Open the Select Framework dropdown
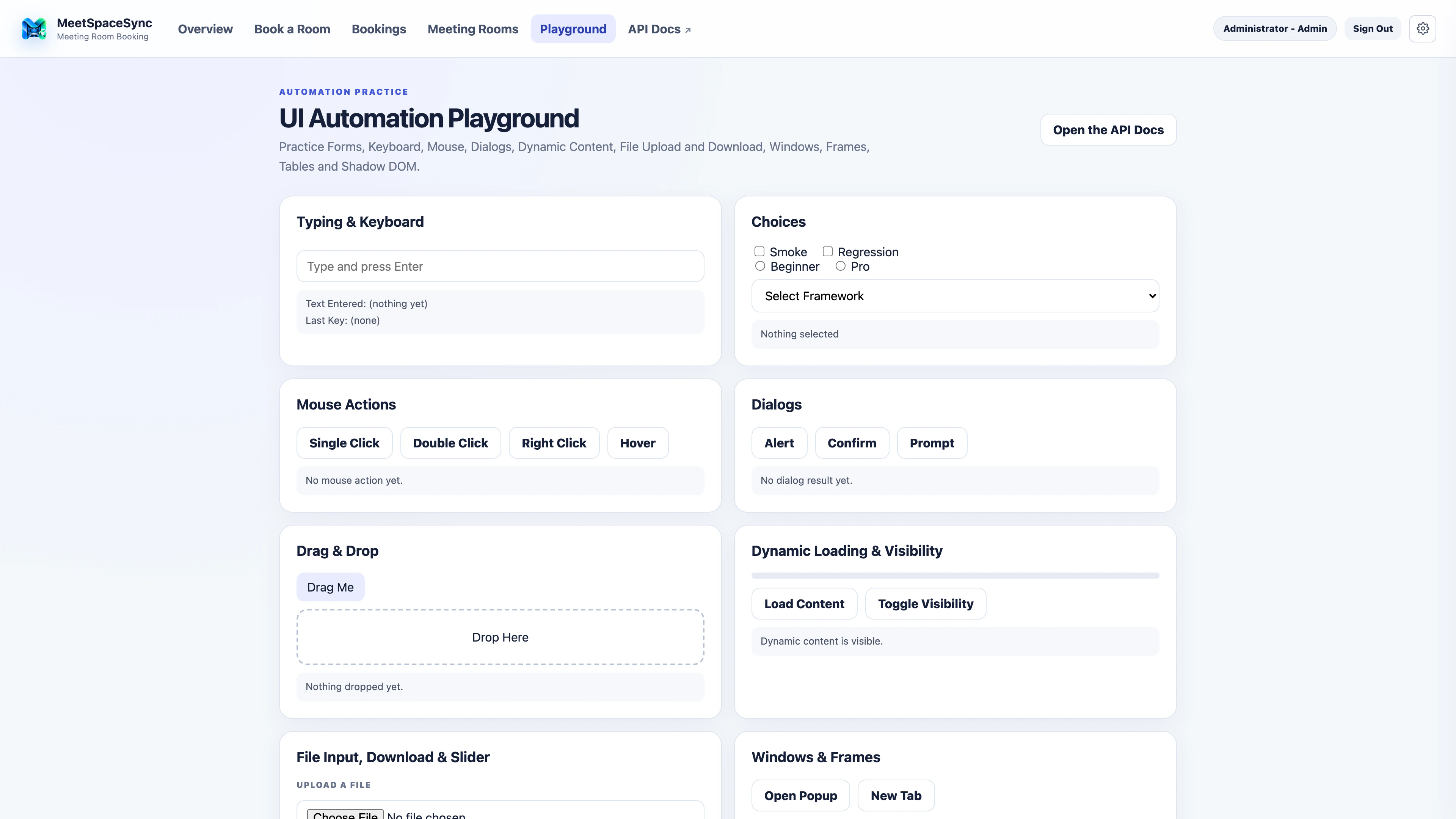 [x=955, y=296]
